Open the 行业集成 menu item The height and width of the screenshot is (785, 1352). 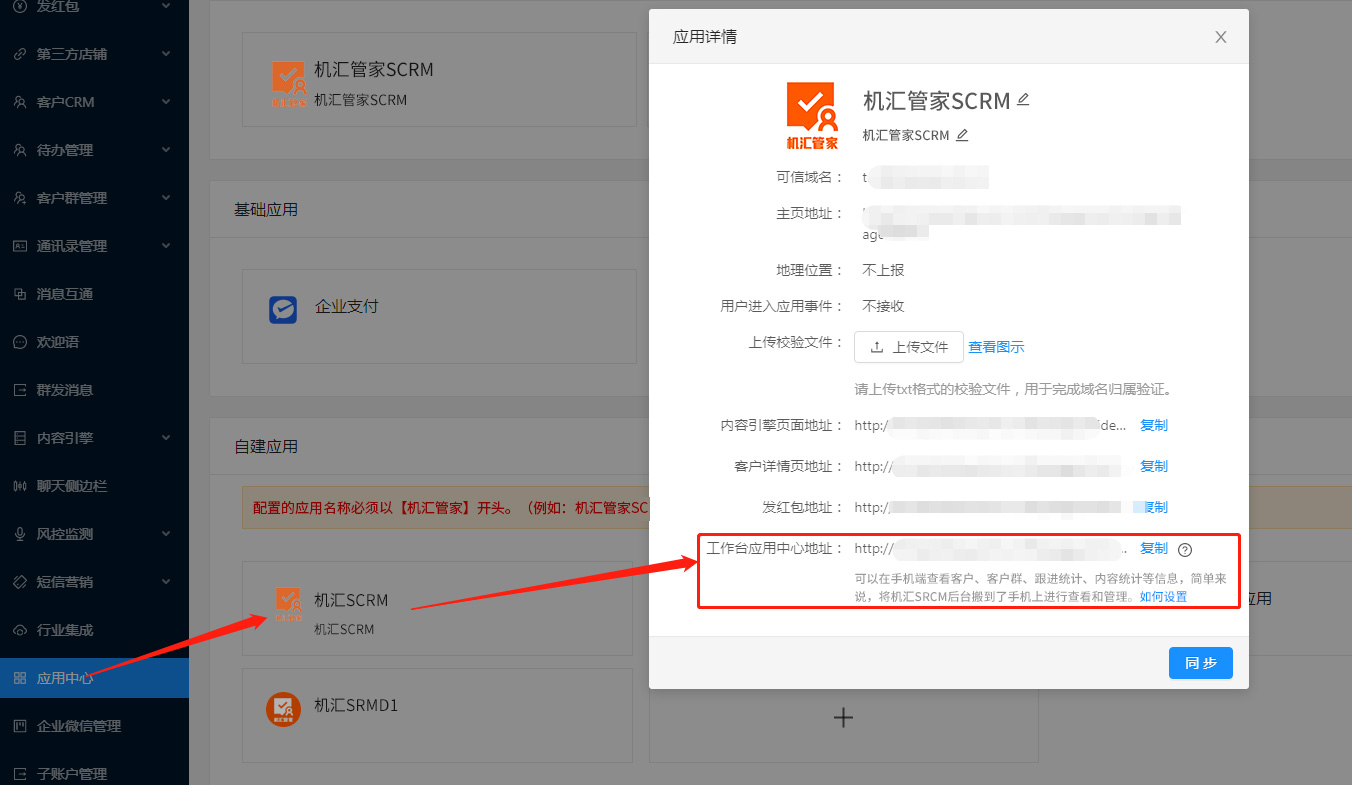click(x=94, y=630)
